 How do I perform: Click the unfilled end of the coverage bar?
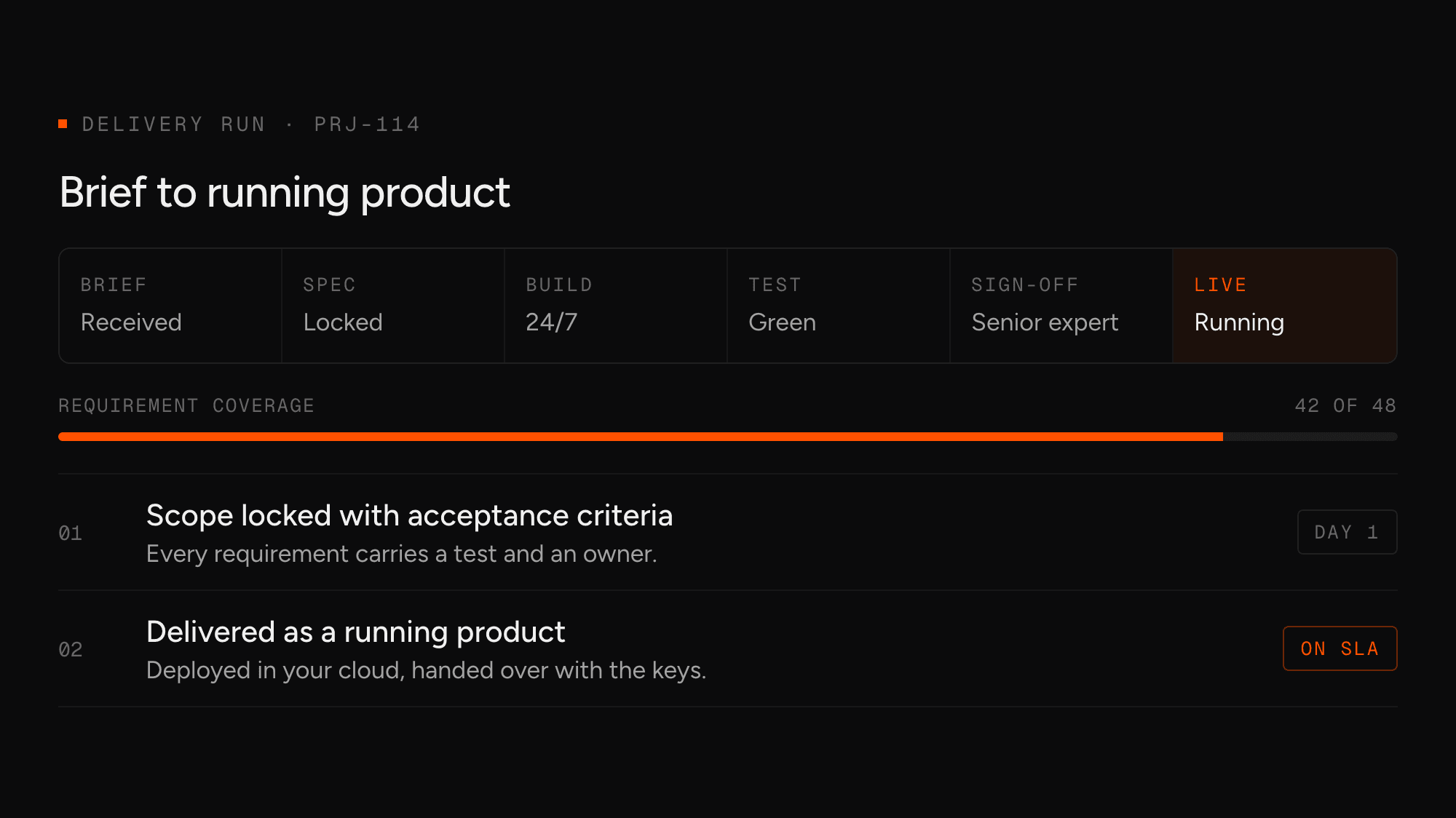point(1310,437)
